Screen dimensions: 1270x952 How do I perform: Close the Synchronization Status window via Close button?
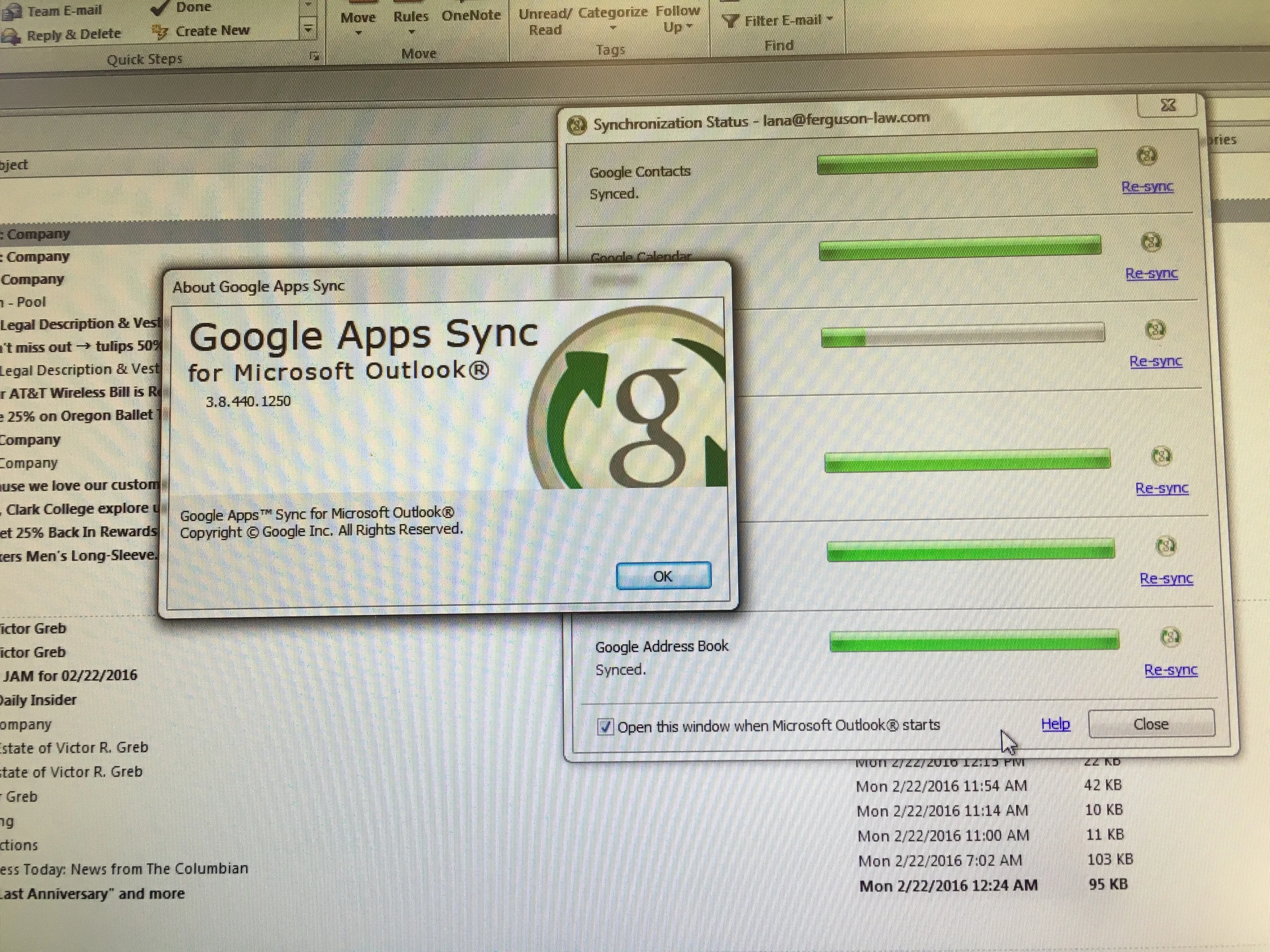[x=1151, y=724]
